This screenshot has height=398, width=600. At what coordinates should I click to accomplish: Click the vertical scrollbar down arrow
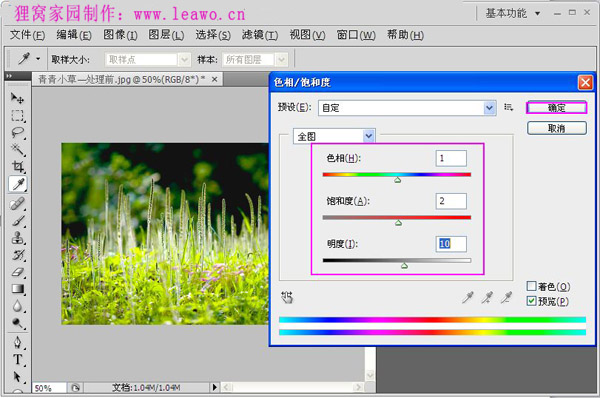click(x=370, y=375)
